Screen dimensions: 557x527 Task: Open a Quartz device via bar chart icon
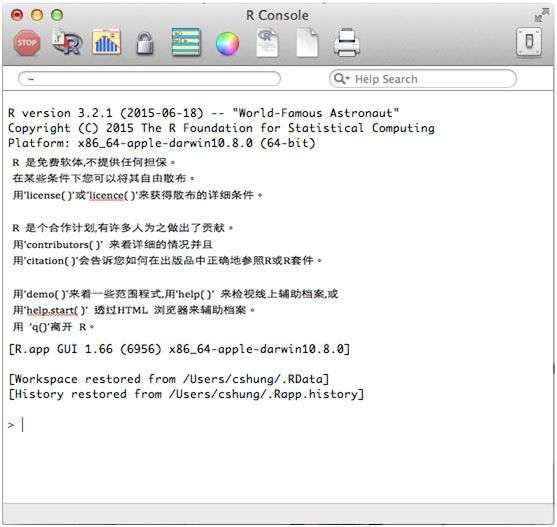107,42
